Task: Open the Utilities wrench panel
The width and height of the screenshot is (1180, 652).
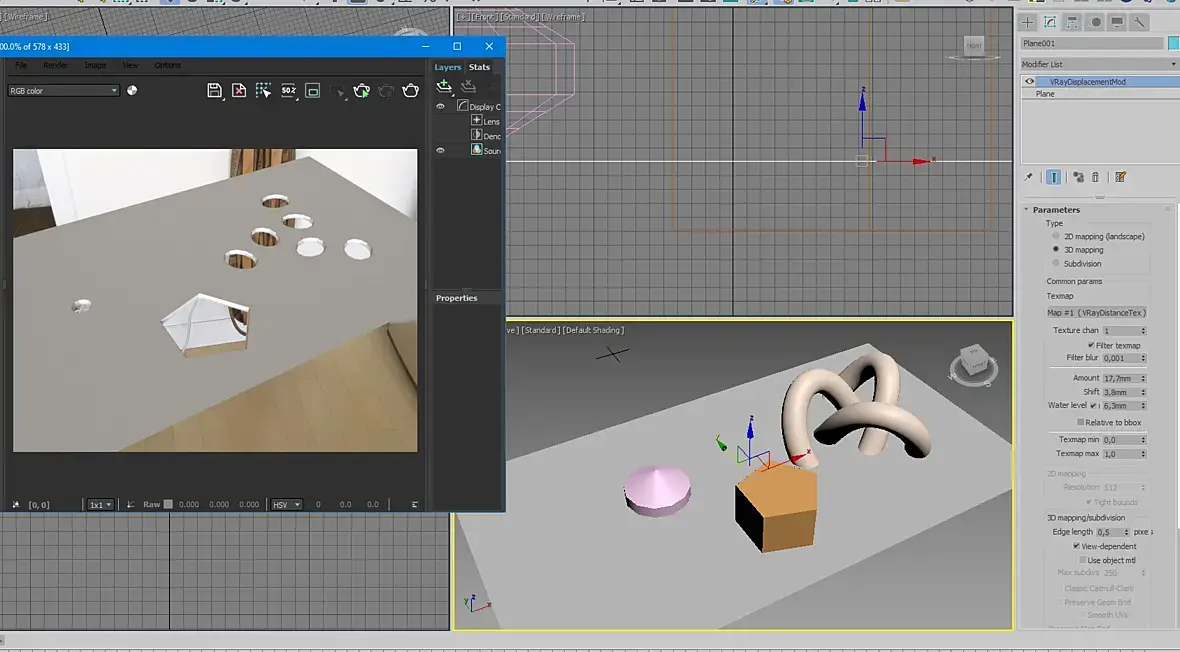Action: point(1139,22)
